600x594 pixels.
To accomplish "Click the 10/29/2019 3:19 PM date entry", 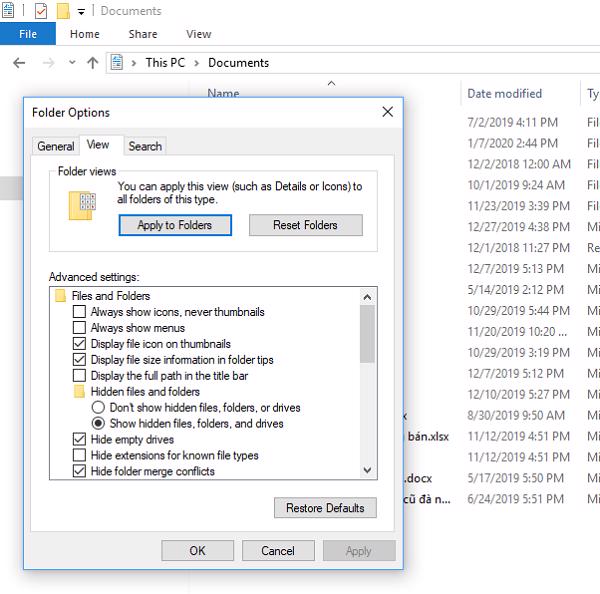I will pos(518,352).
